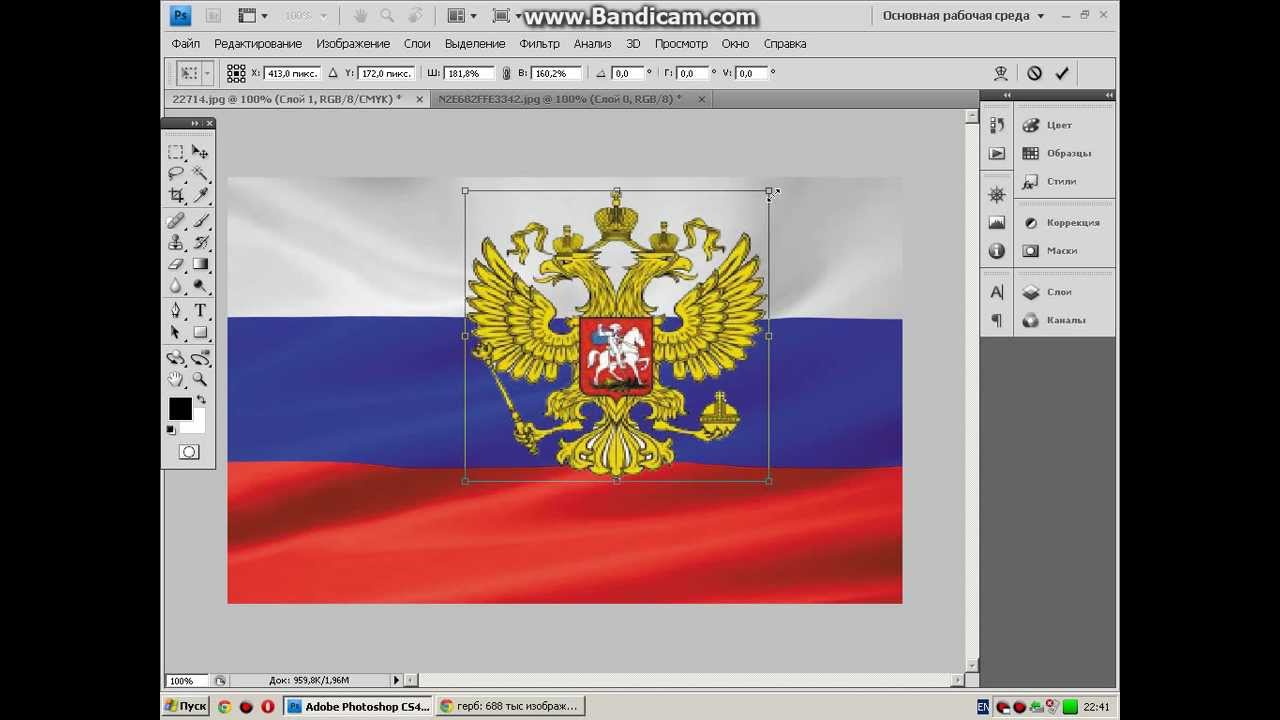Open the Редактирование menu
The height and width of the screenshot is (720, 1280).
pyautogui.click(x=258, y=44)
